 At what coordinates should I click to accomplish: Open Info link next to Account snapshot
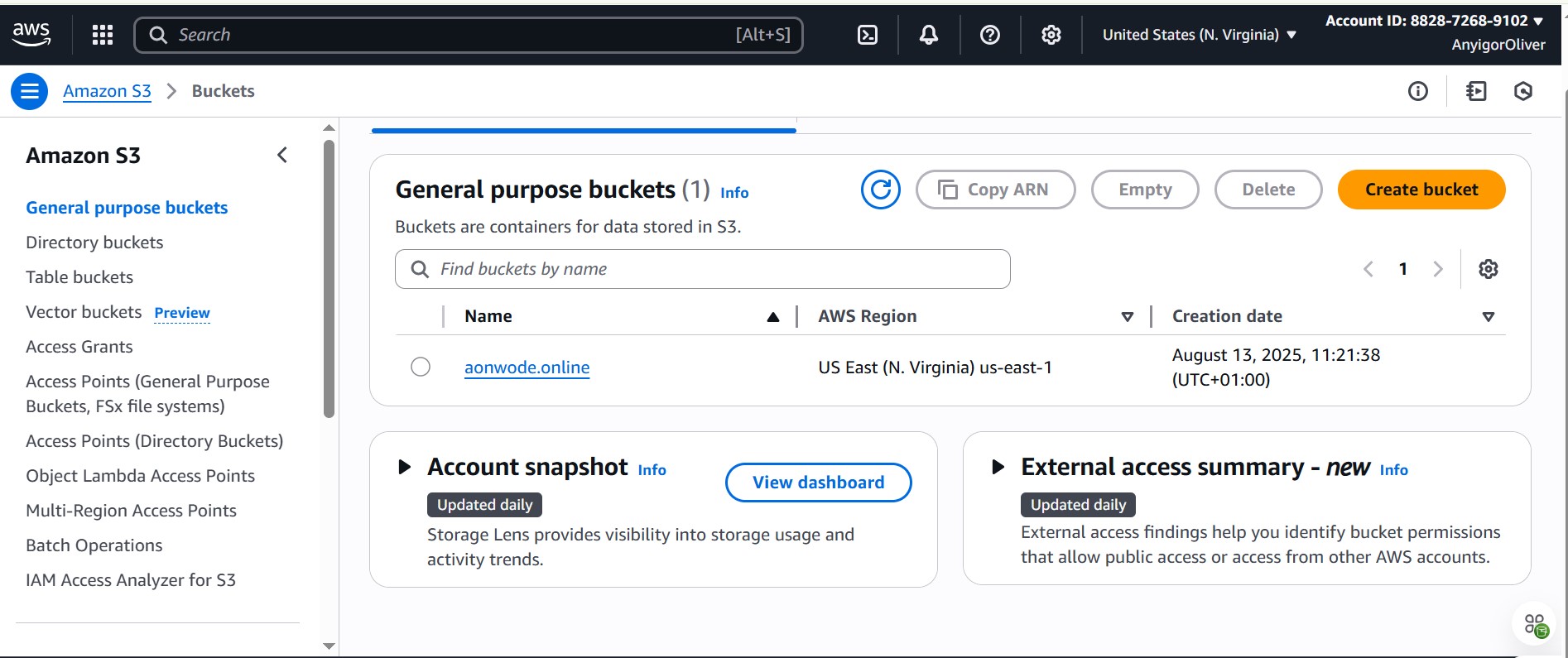[652, 470]
